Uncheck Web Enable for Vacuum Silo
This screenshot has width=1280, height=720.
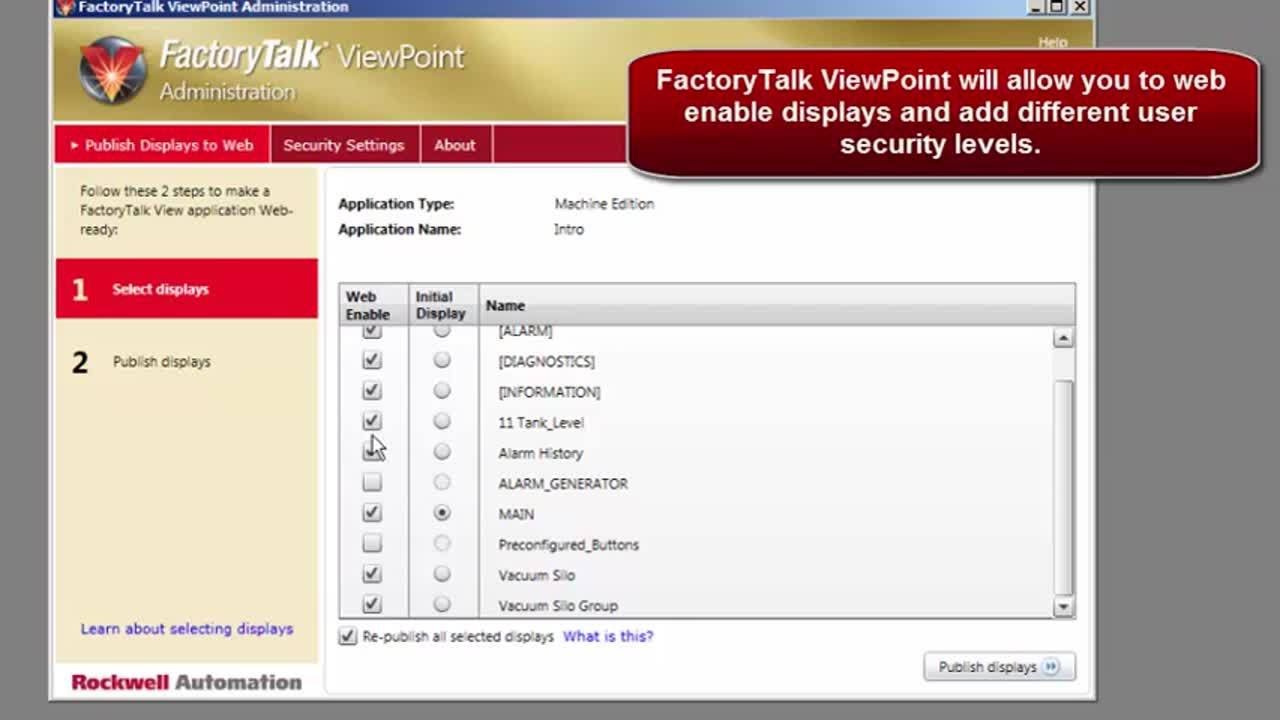coord(372,574)
